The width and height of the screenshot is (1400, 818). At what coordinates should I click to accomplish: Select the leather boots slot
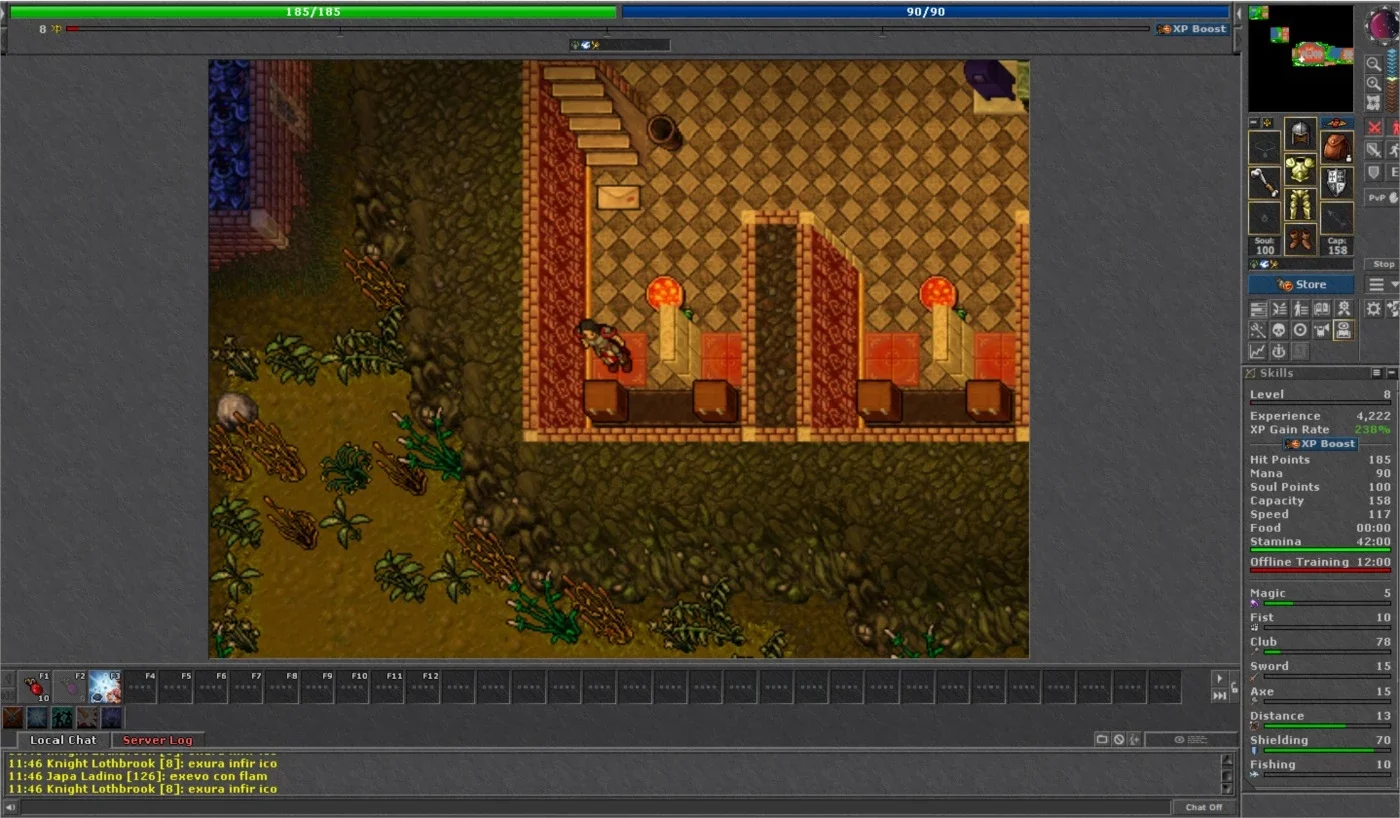pyautogui.click(x=1300, y=241)
